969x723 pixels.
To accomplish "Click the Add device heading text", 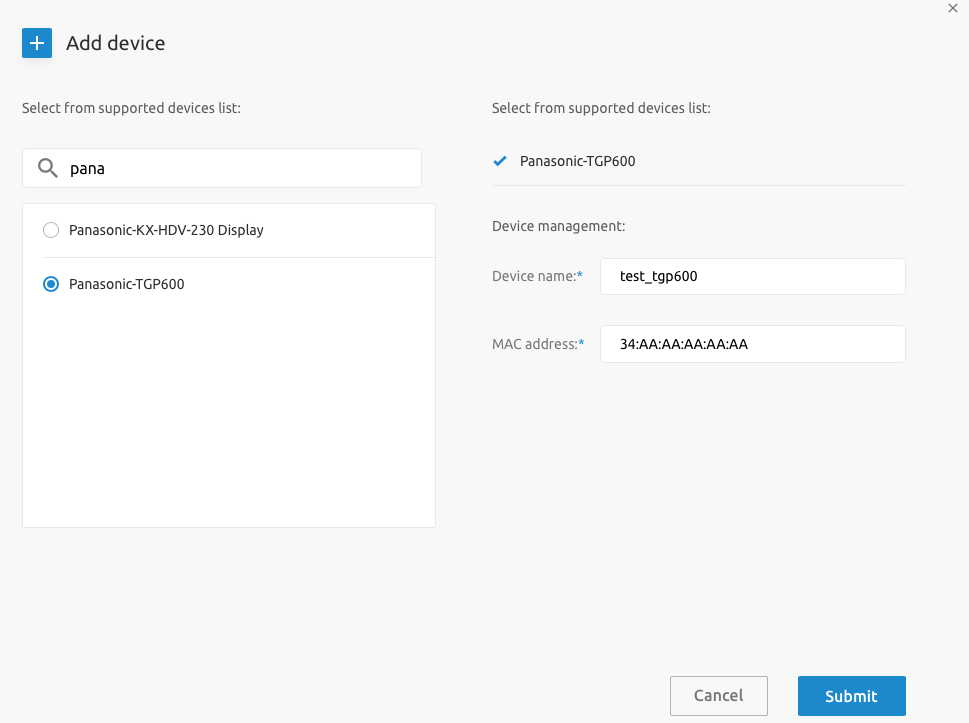I will pos(116,43).
